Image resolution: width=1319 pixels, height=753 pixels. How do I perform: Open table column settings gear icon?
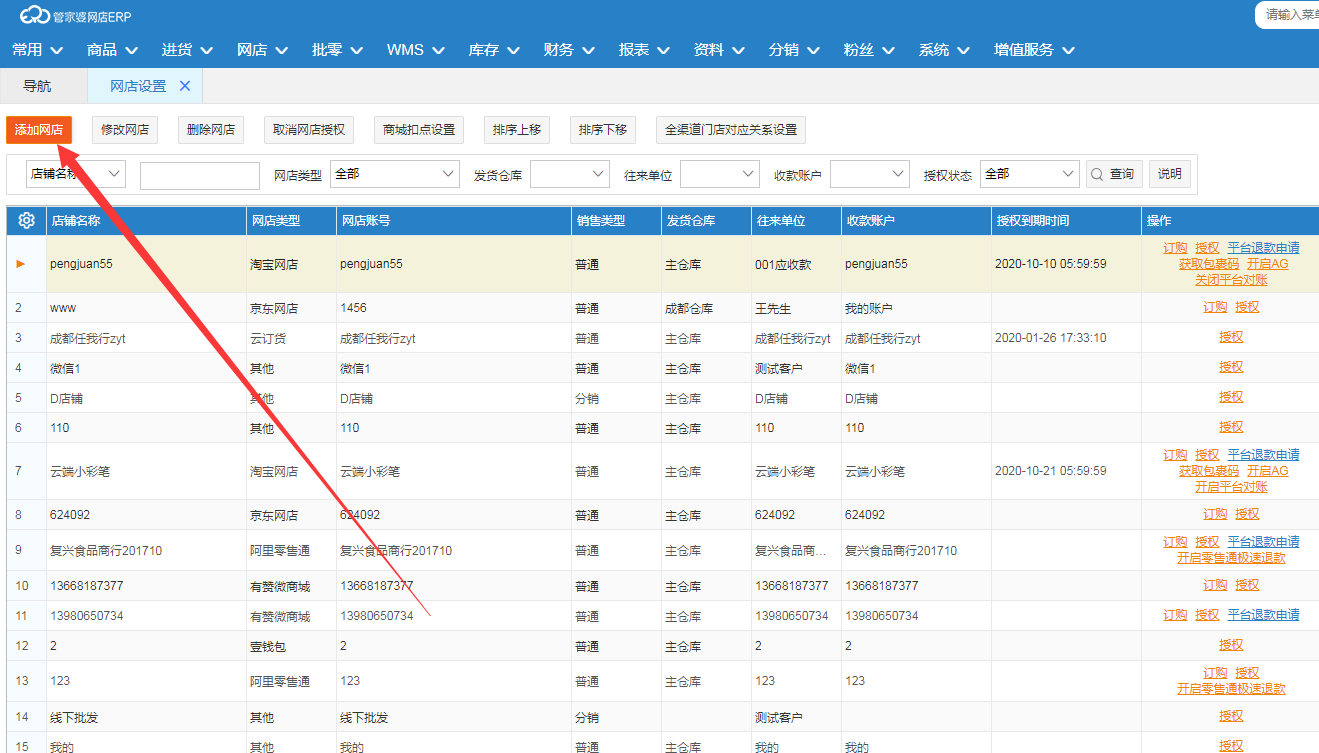27,220
